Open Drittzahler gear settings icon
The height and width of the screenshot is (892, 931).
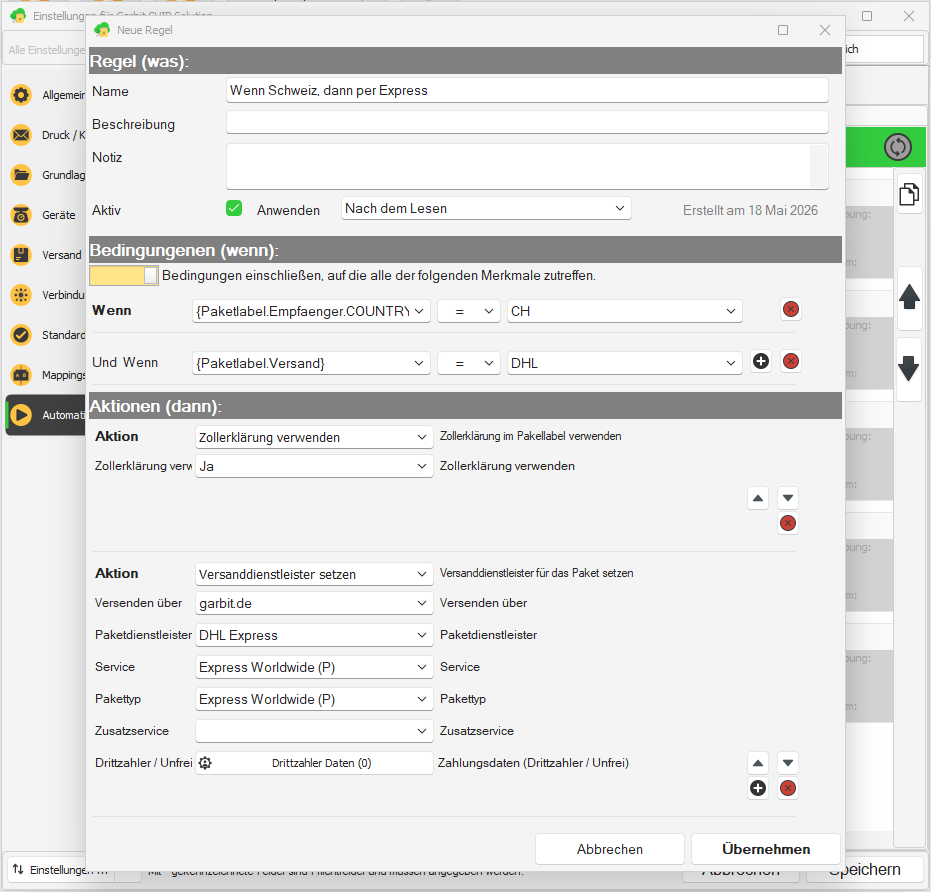(205, 763)
